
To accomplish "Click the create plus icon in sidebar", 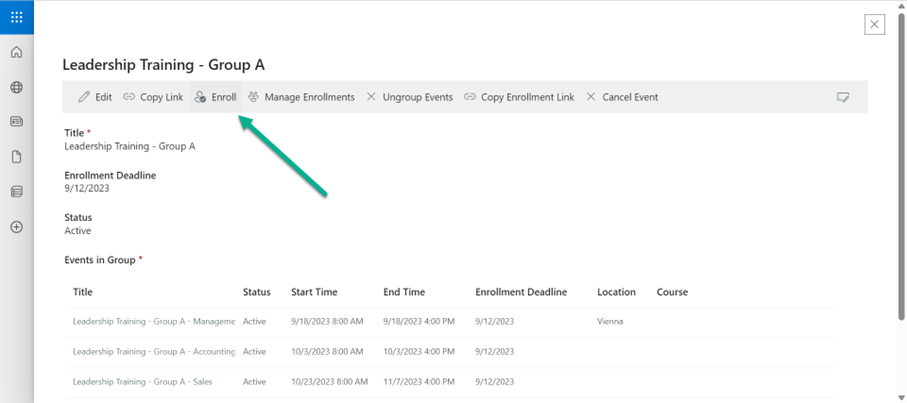I will click(16, 227).
